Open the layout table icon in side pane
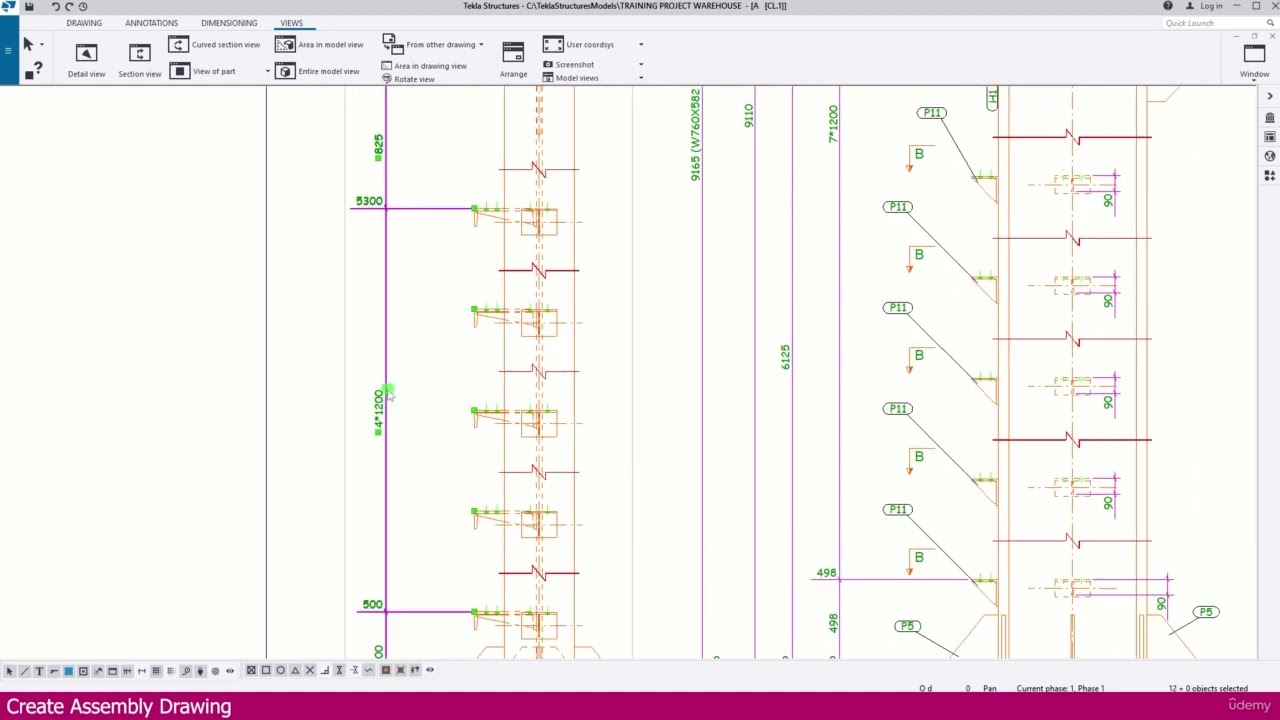This screenshot has height=720, width=1280. coord(1269,137)
